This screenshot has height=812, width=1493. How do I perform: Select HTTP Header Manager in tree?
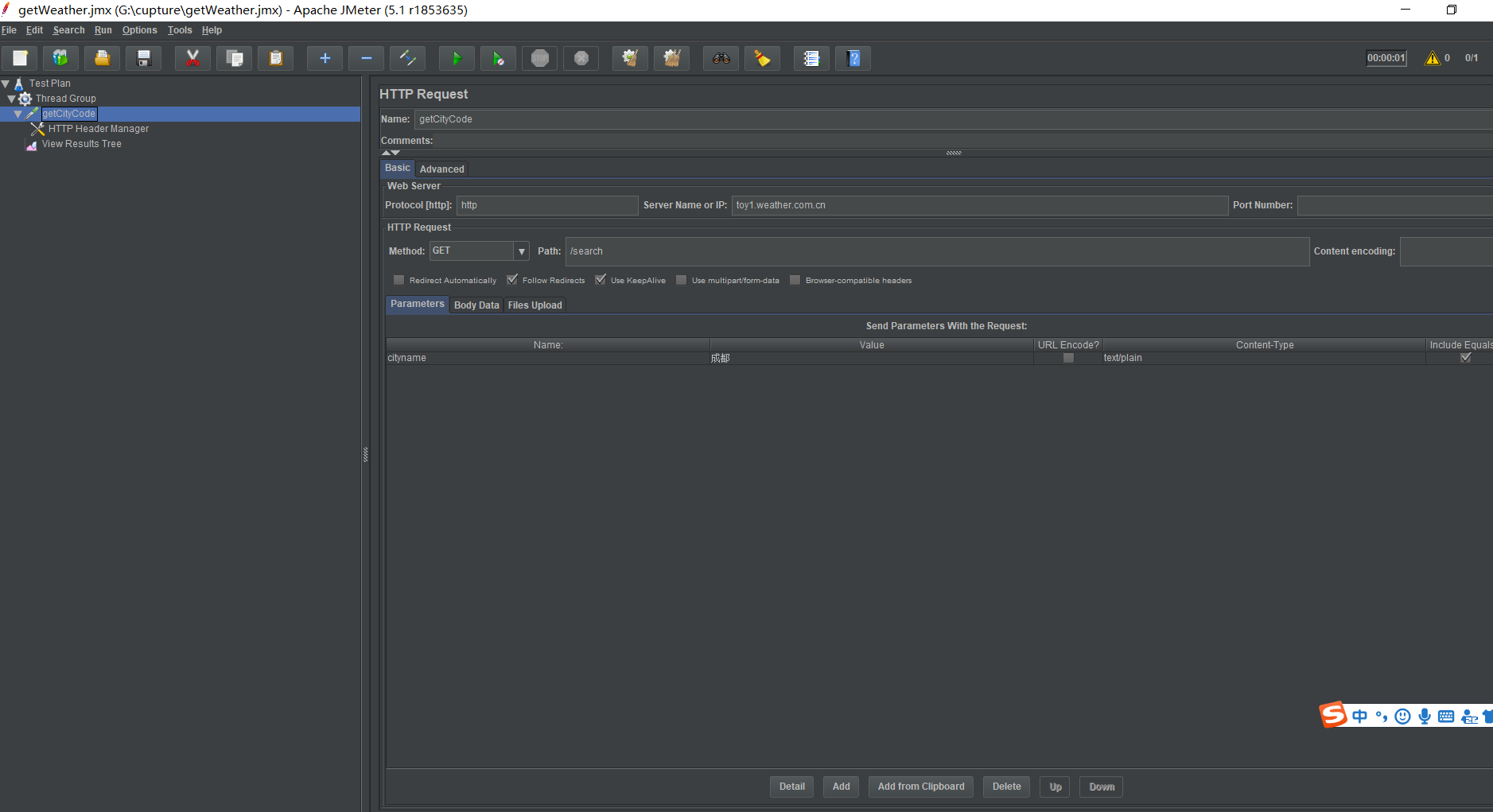(99, 129)
